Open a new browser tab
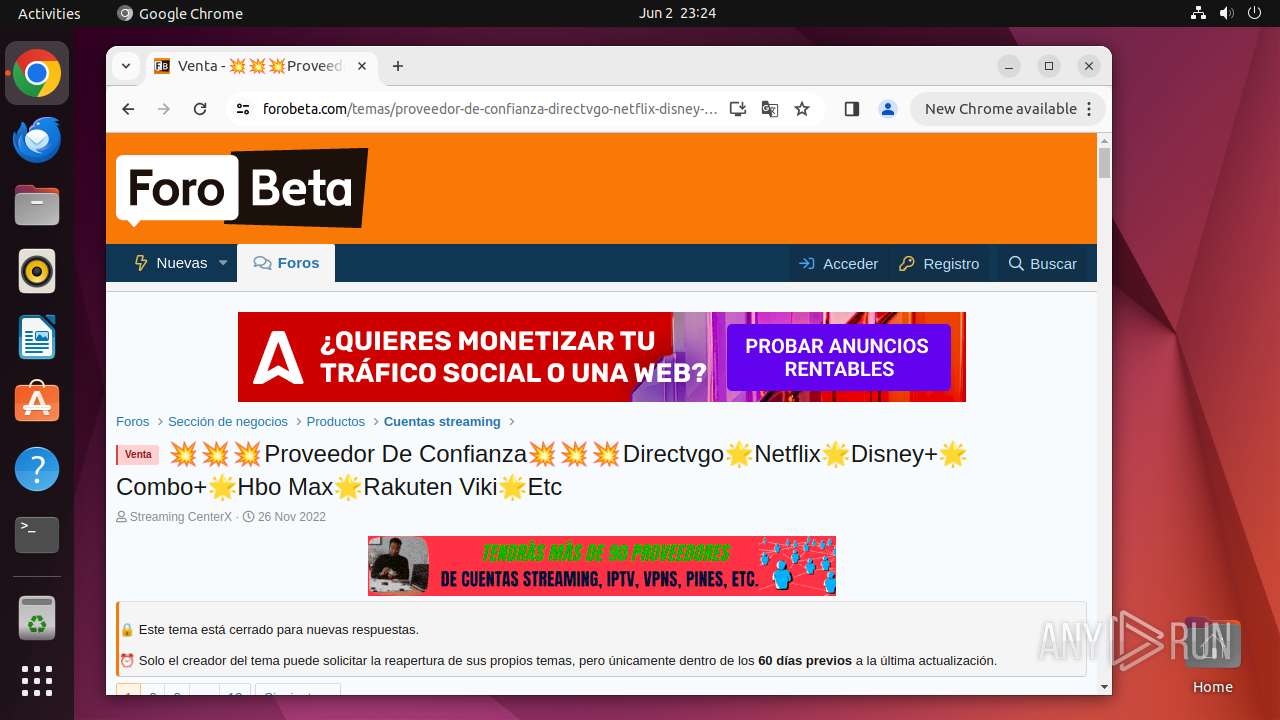1280x720 pixels. 398,66
